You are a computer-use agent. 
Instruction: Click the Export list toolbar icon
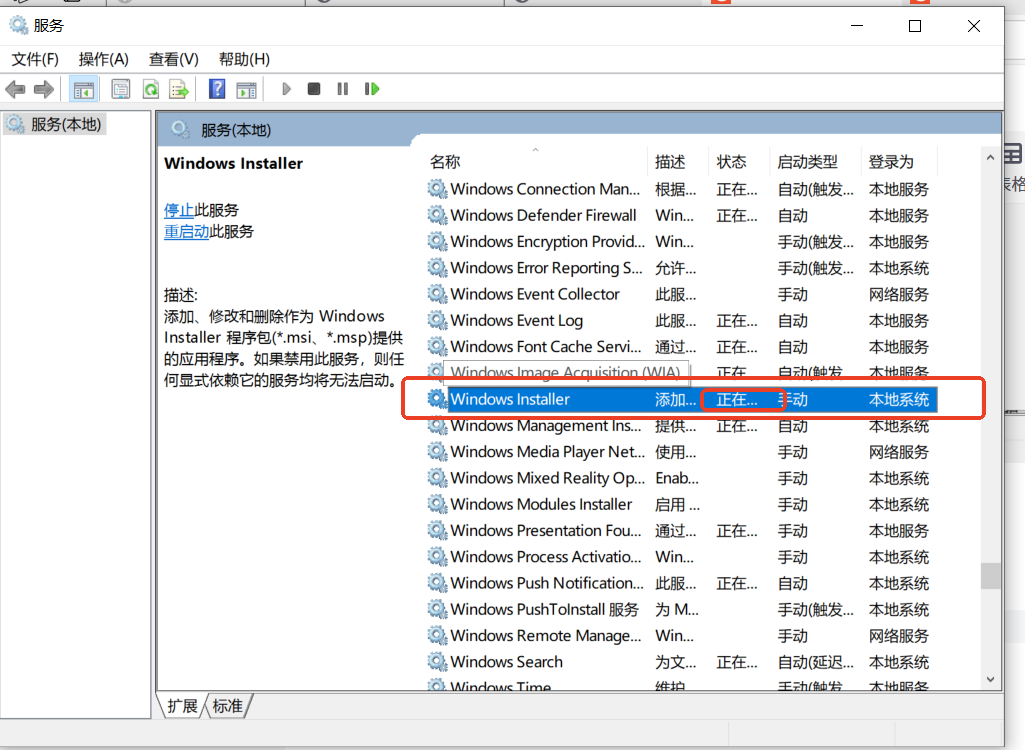[178, 89]
